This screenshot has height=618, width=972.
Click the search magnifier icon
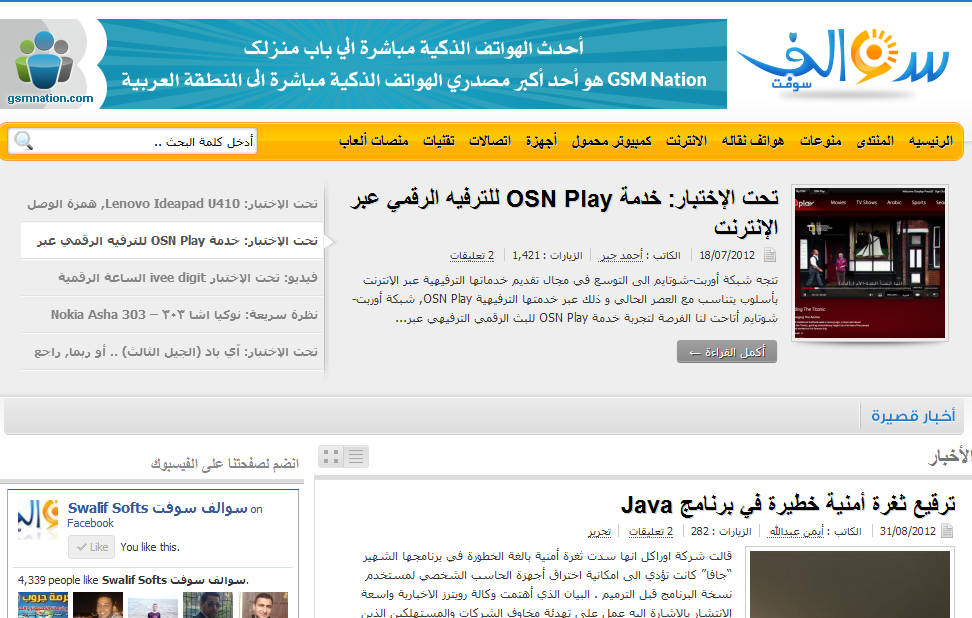(24, 141)
